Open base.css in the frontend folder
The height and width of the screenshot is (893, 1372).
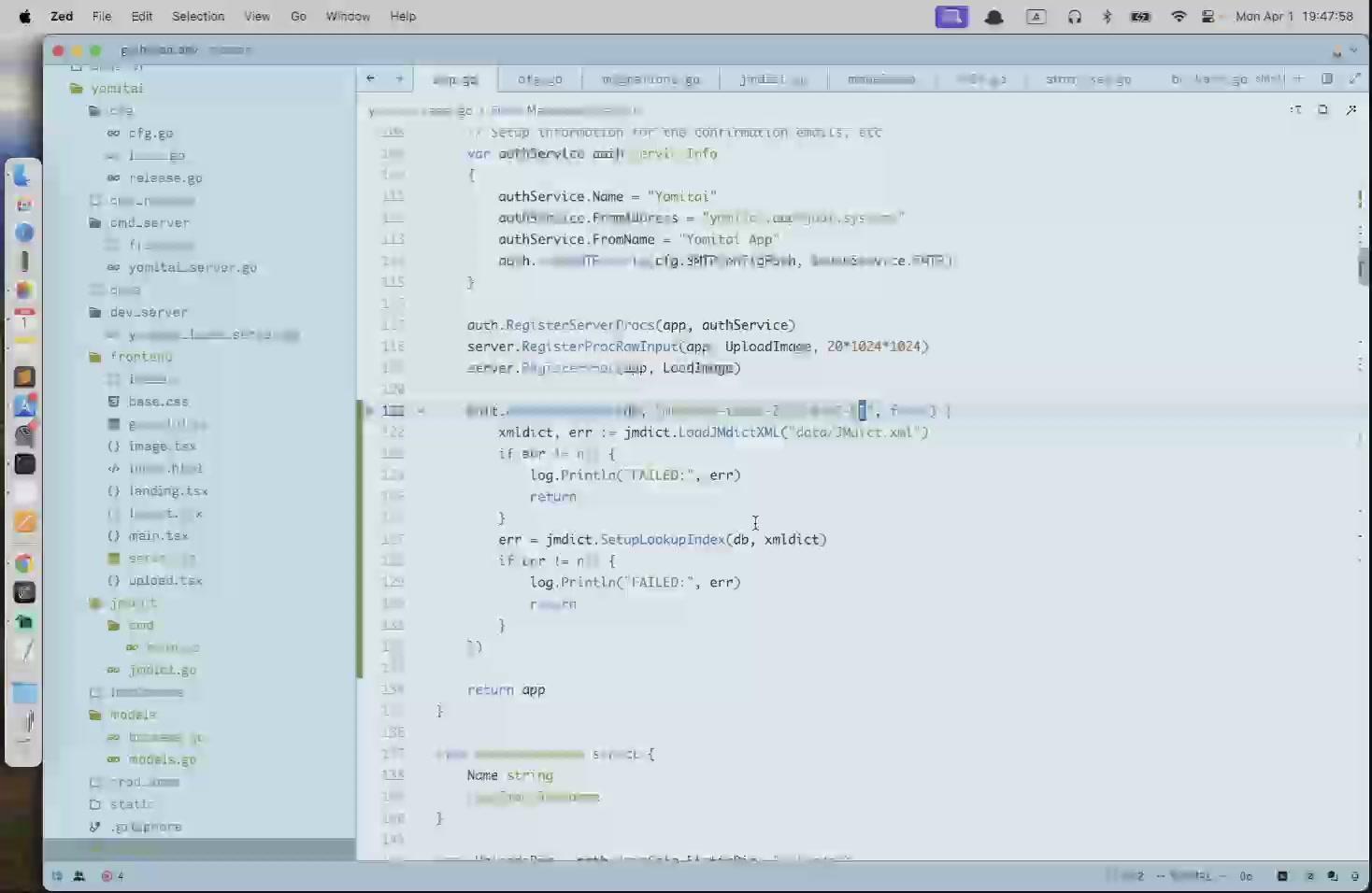coord(158,402)
